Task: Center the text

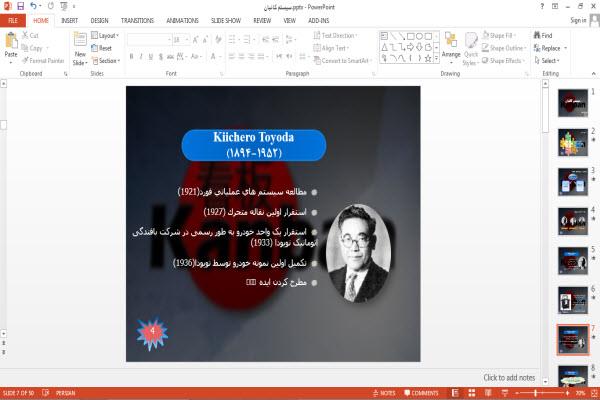Action: click(x=241, y=57)
